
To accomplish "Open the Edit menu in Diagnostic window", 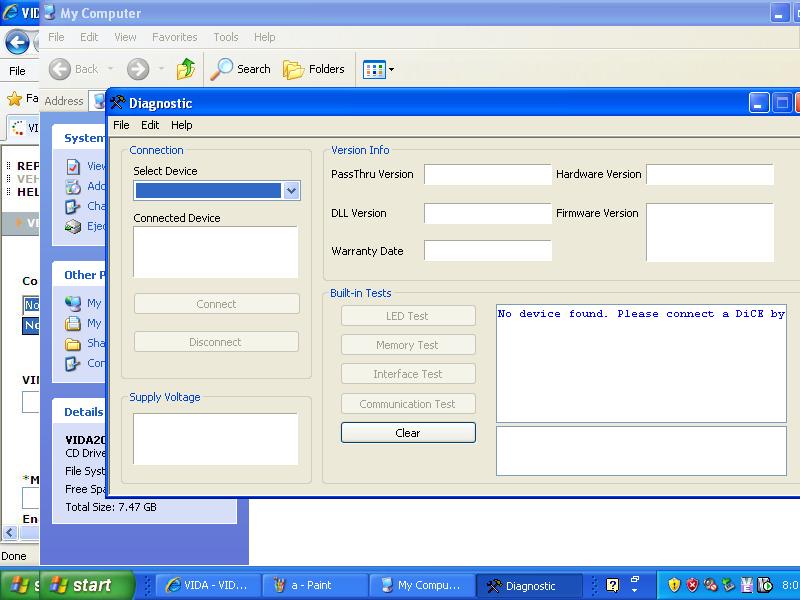I will (x=150, y=125).
